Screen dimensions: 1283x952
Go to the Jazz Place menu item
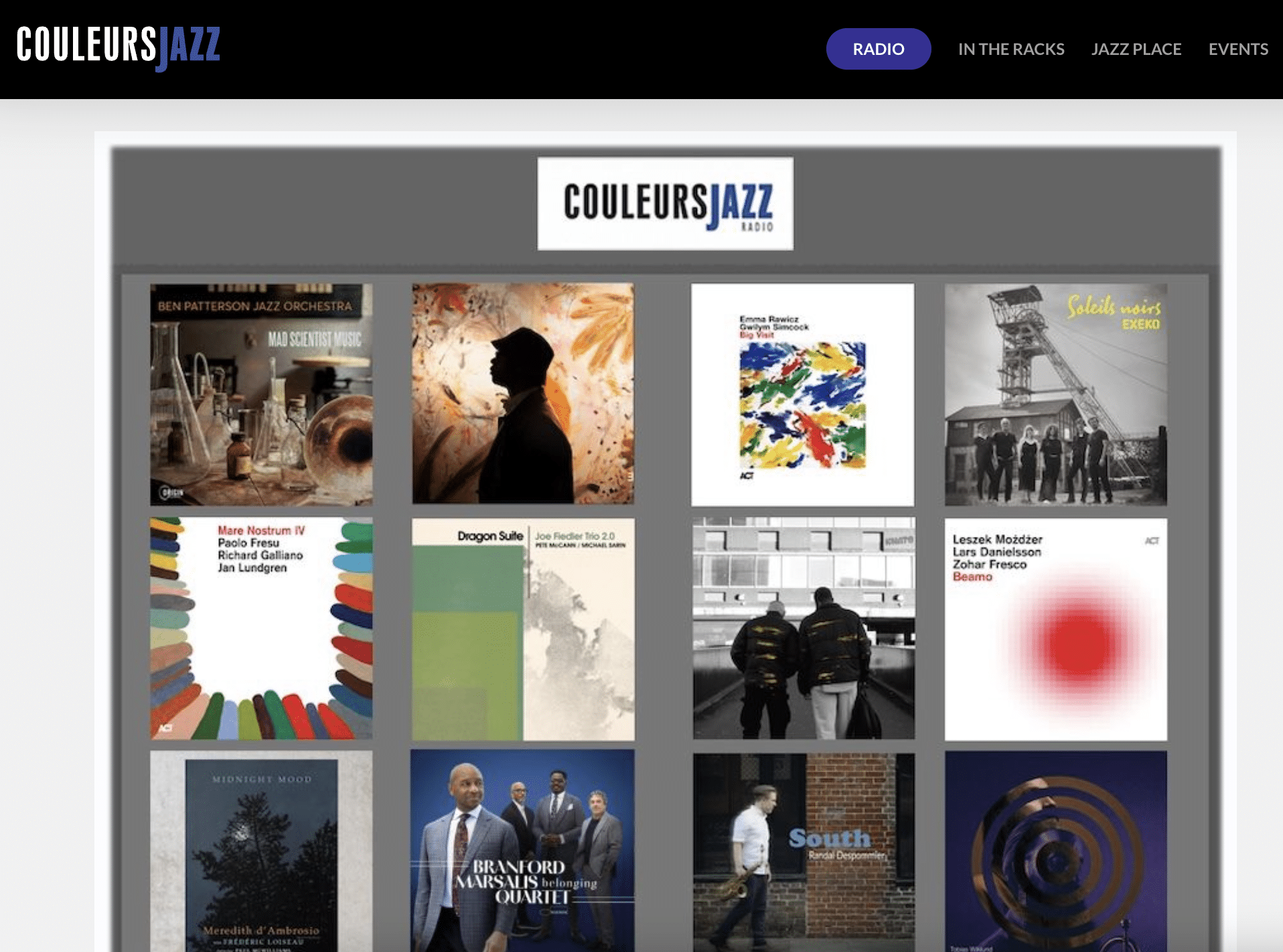[1136, 49]
